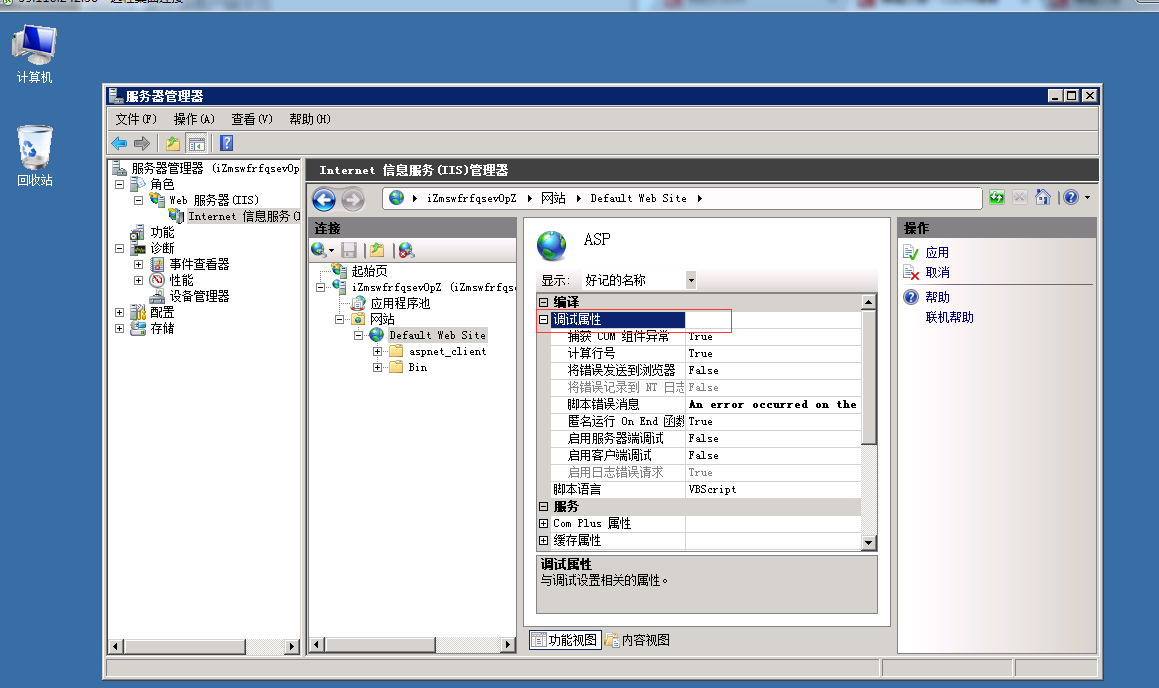Click the back arrow in the Server Manager toolbar
1159x688 pixels.
(119, 143)
